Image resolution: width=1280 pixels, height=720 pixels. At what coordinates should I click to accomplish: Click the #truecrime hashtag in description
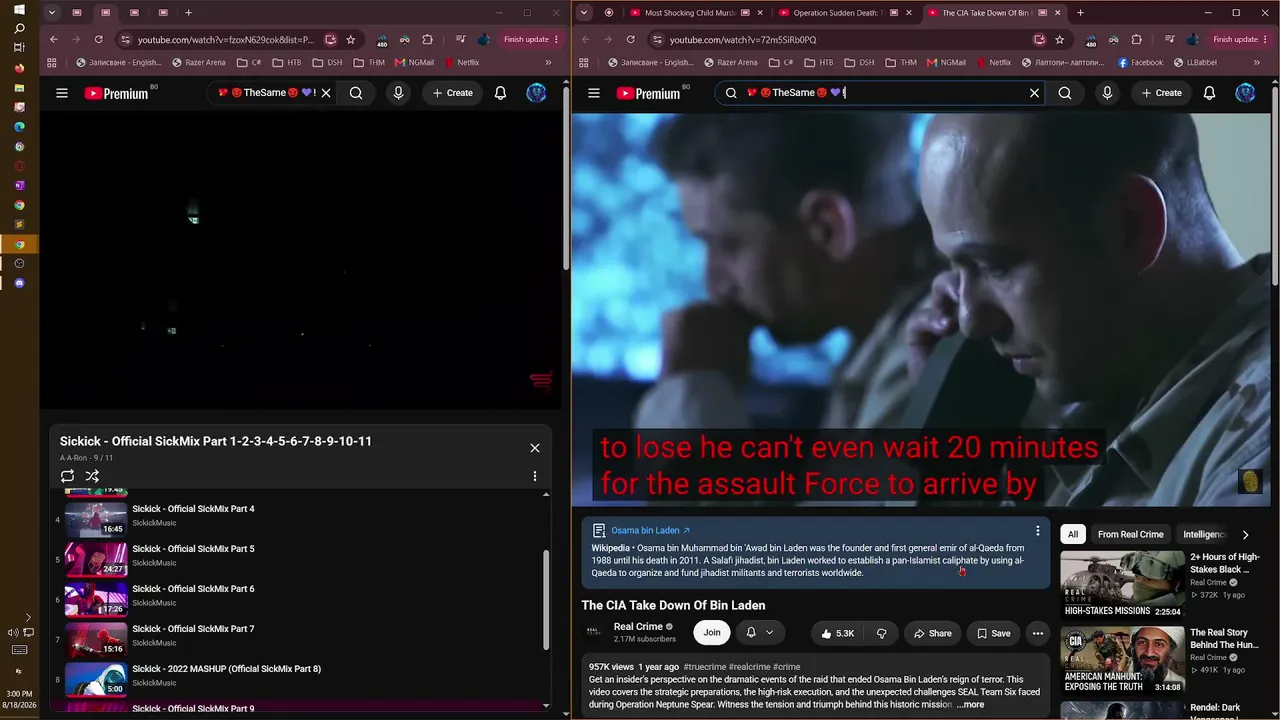click(705, 667)
